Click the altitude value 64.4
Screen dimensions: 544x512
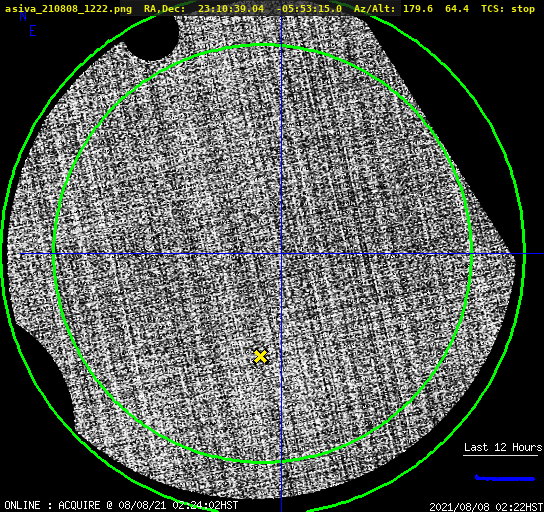457,8
